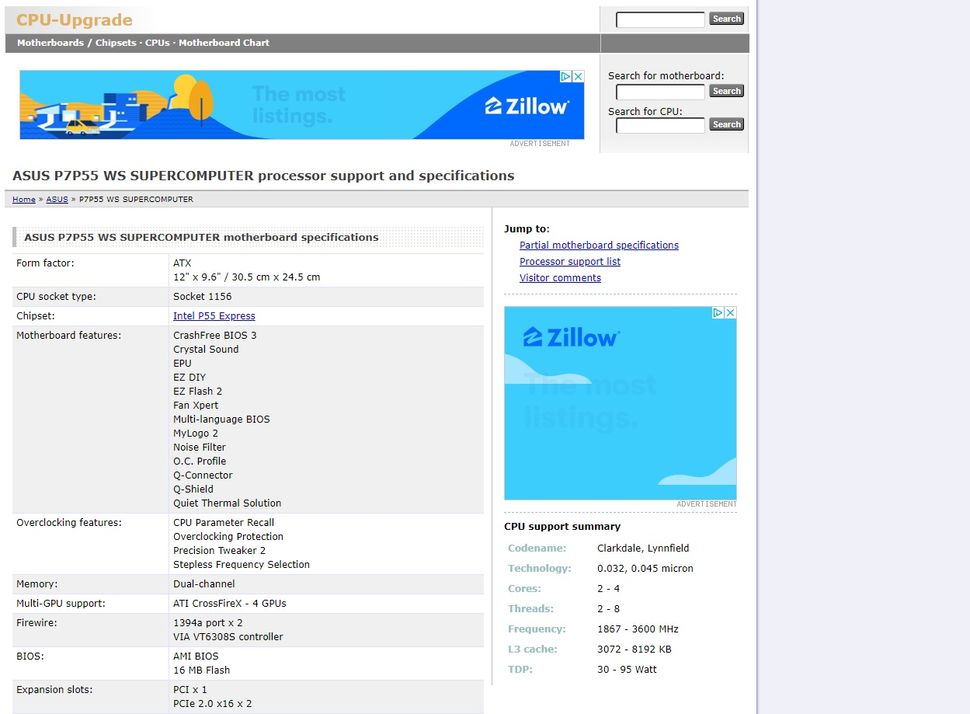970x714 pixels.
Task: Open Chipsets menu item
Action: [116, 43]
